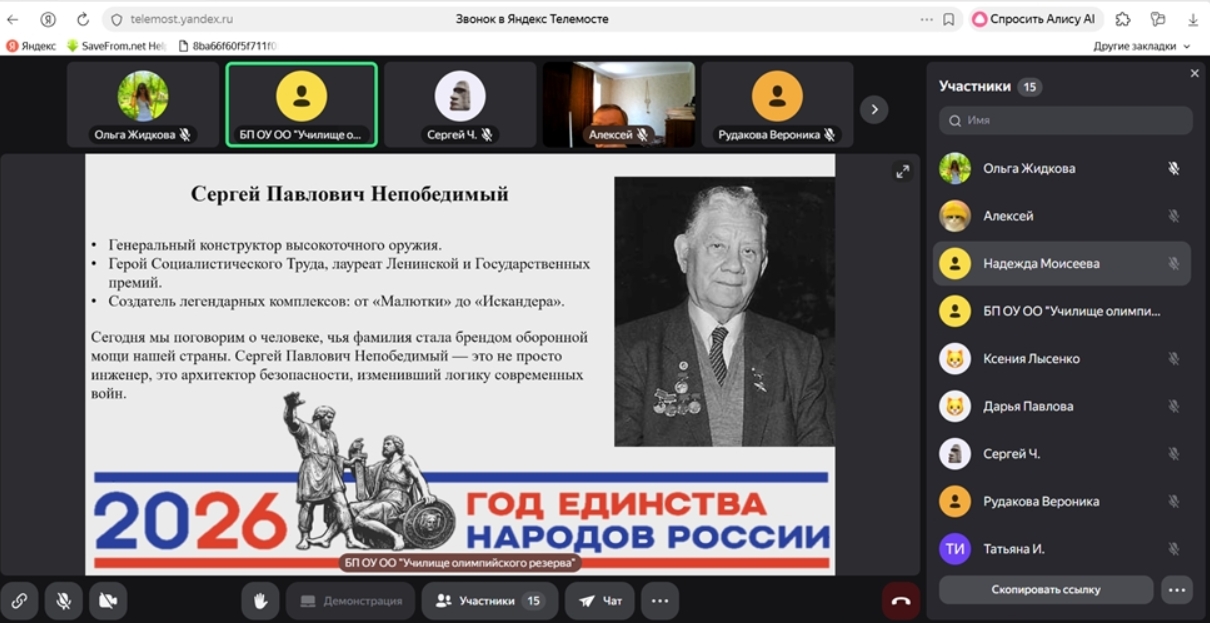Start screen sharing with Демонстрация button
1210x623 pixels.
[x=351, y=601]
